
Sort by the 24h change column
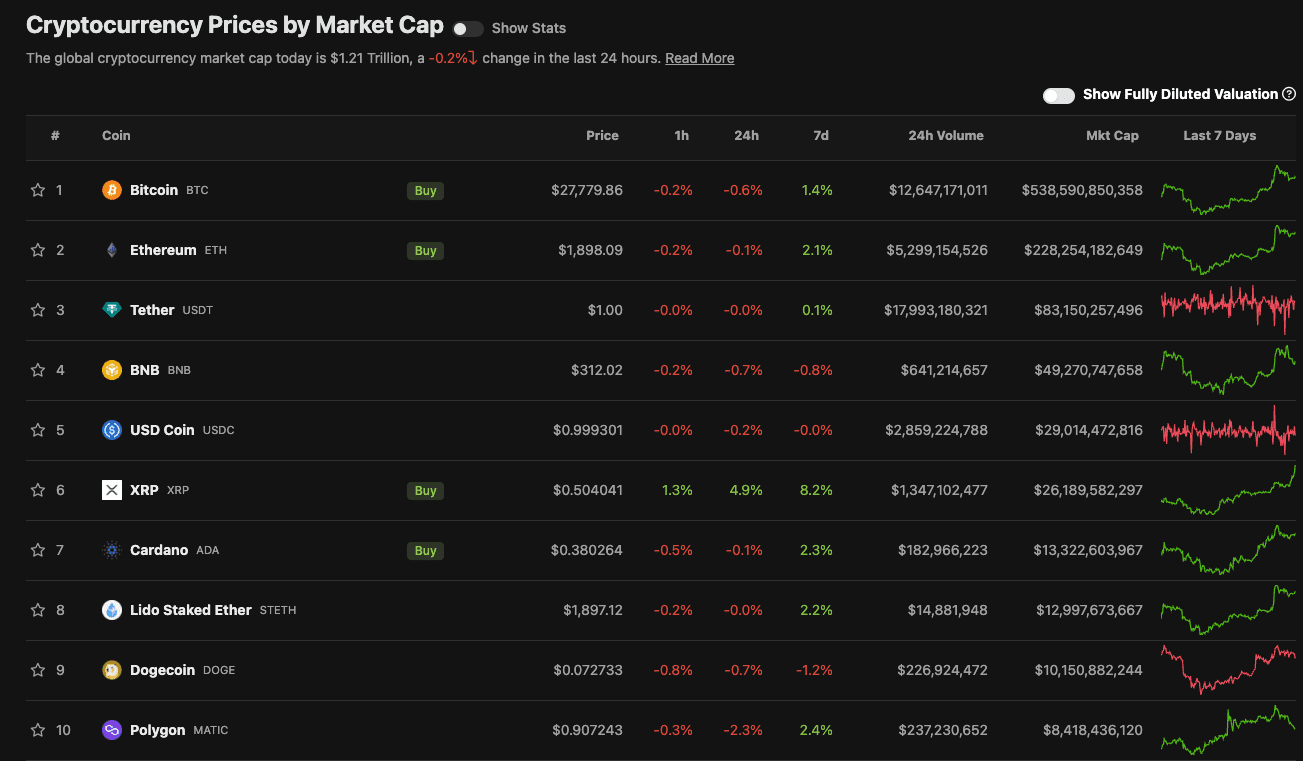pos(746,136)
